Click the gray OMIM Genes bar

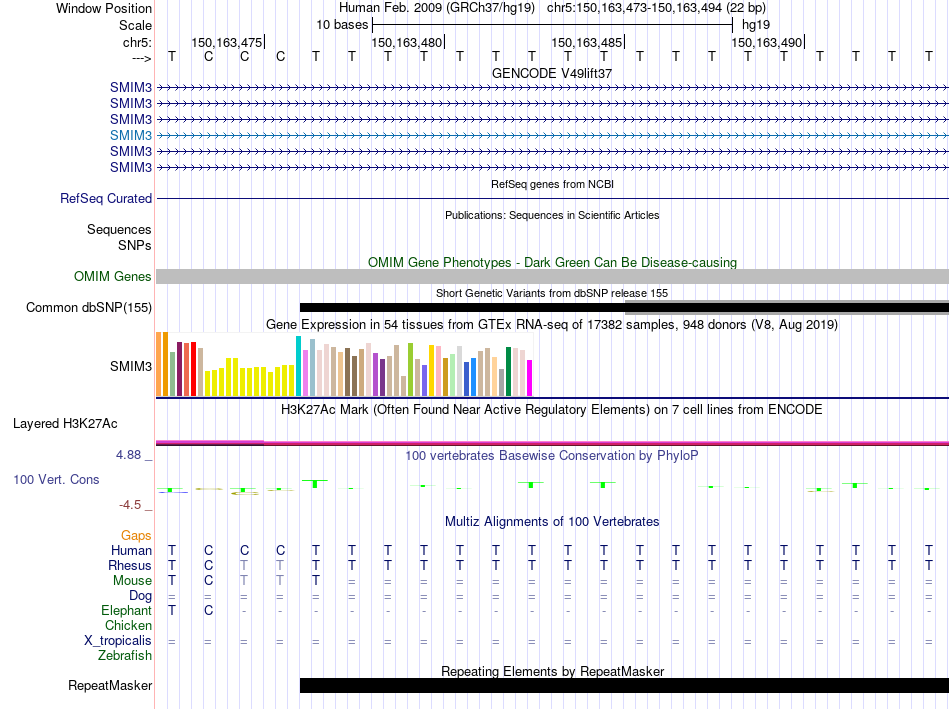point(552,276)
